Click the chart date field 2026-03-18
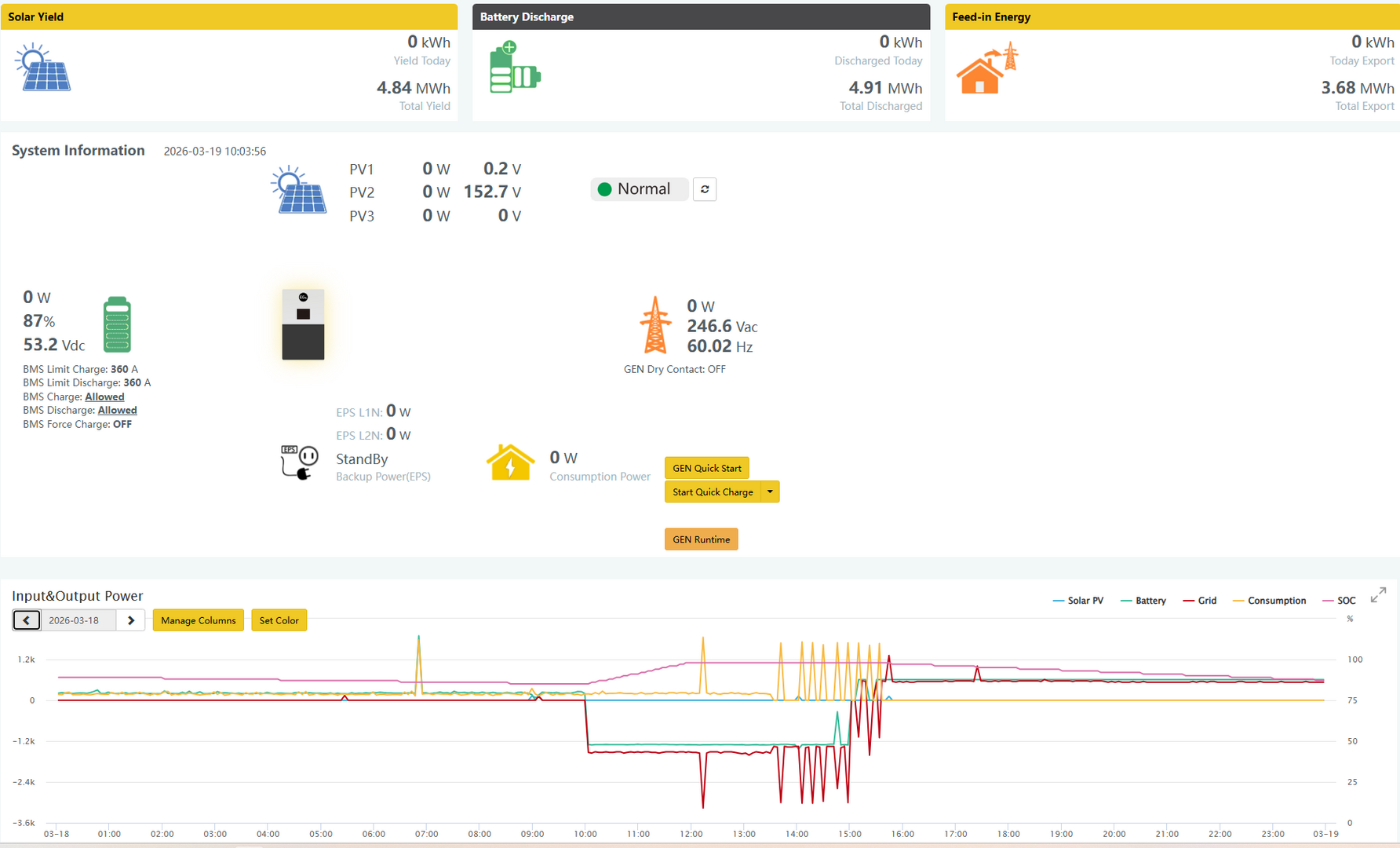 point(78,620)
